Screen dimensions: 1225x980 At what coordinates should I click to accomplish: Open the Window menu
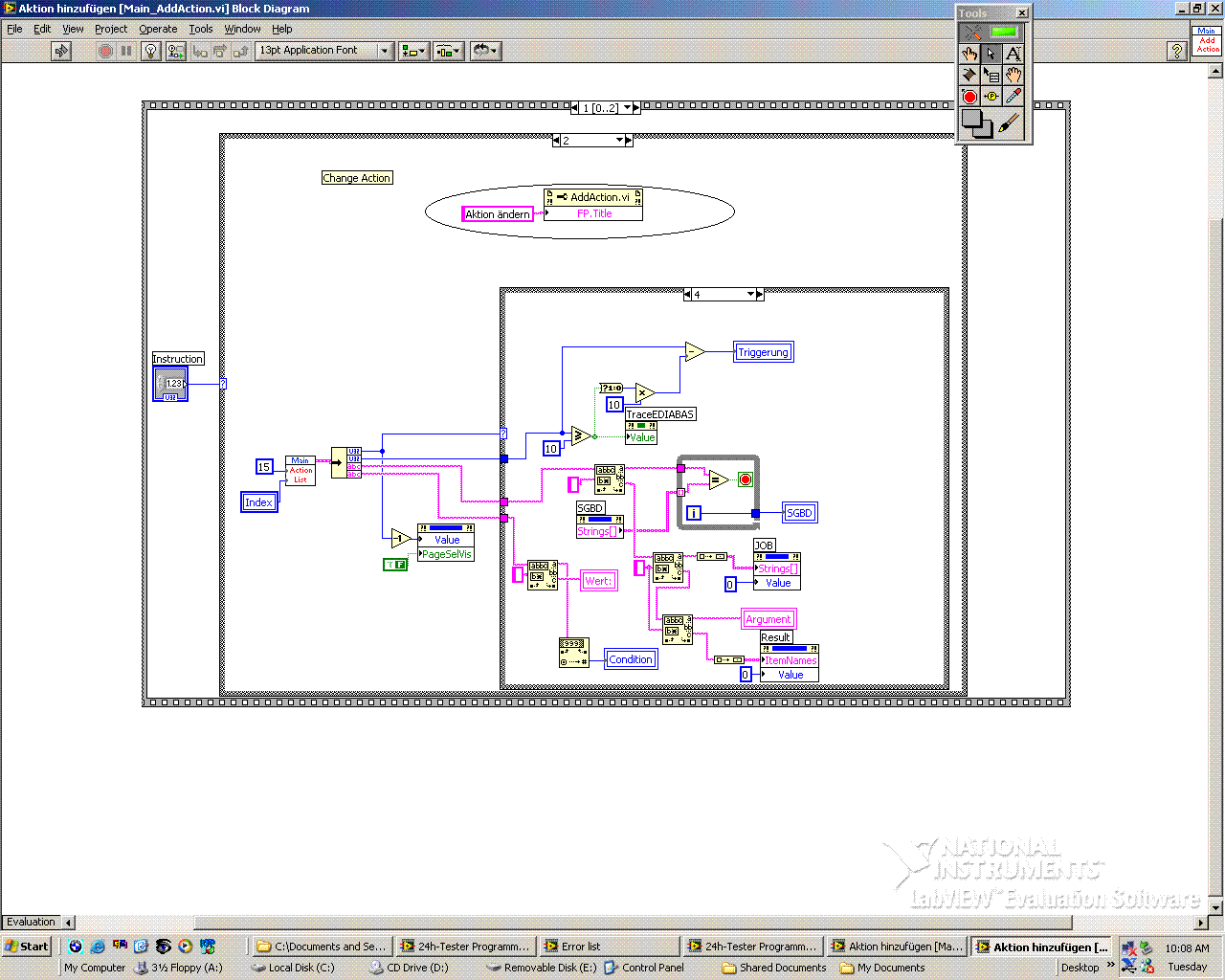click(242, 29)
